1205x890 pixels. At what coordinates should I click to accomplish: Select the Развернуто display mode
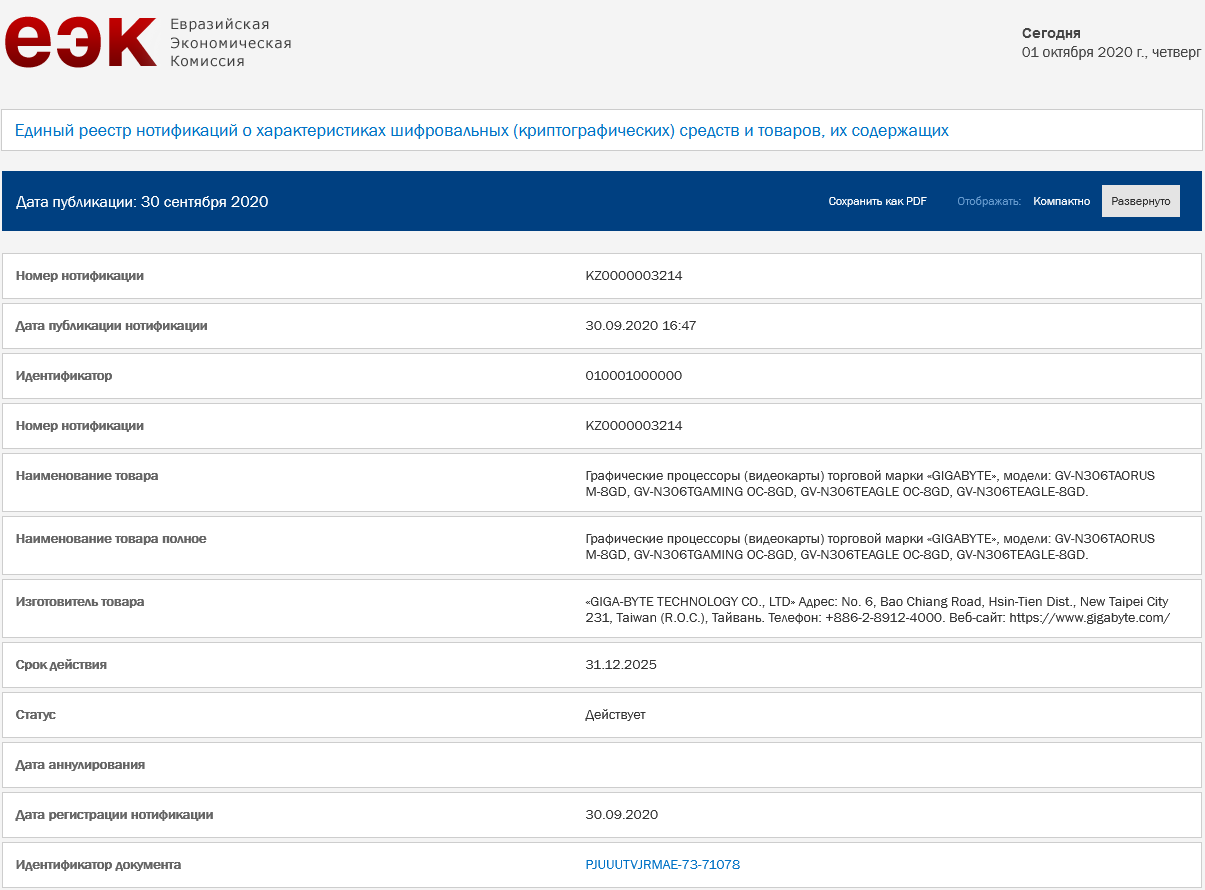1140,201
